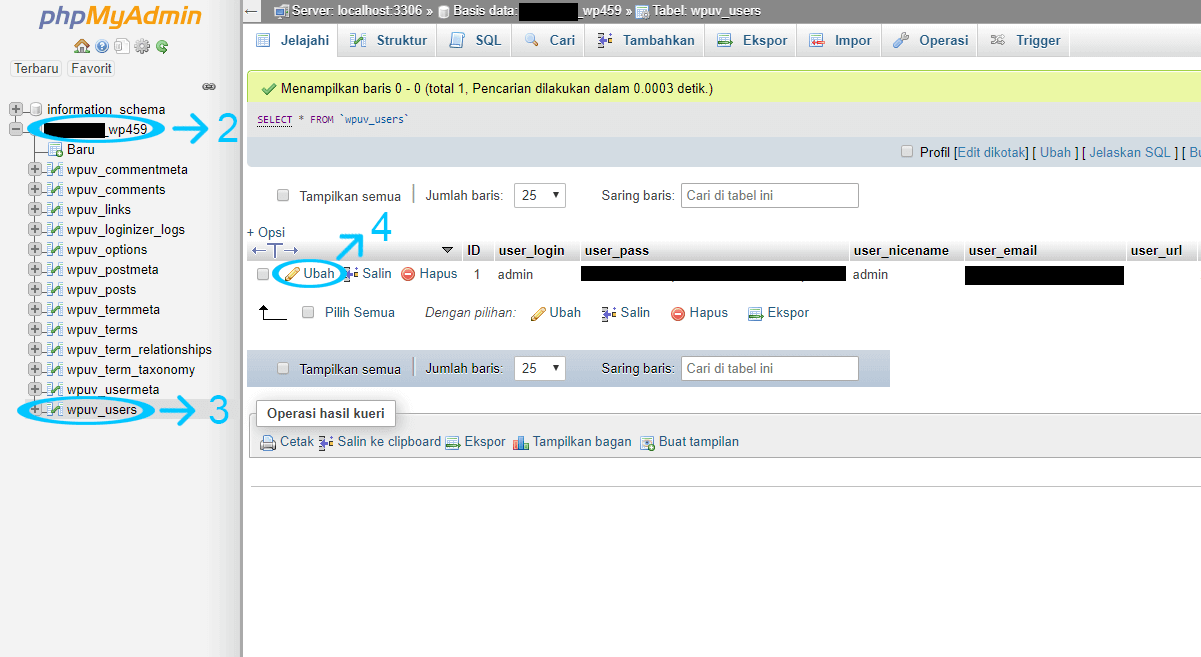Click red Hapus delete icon in admin row

point(408,273)
